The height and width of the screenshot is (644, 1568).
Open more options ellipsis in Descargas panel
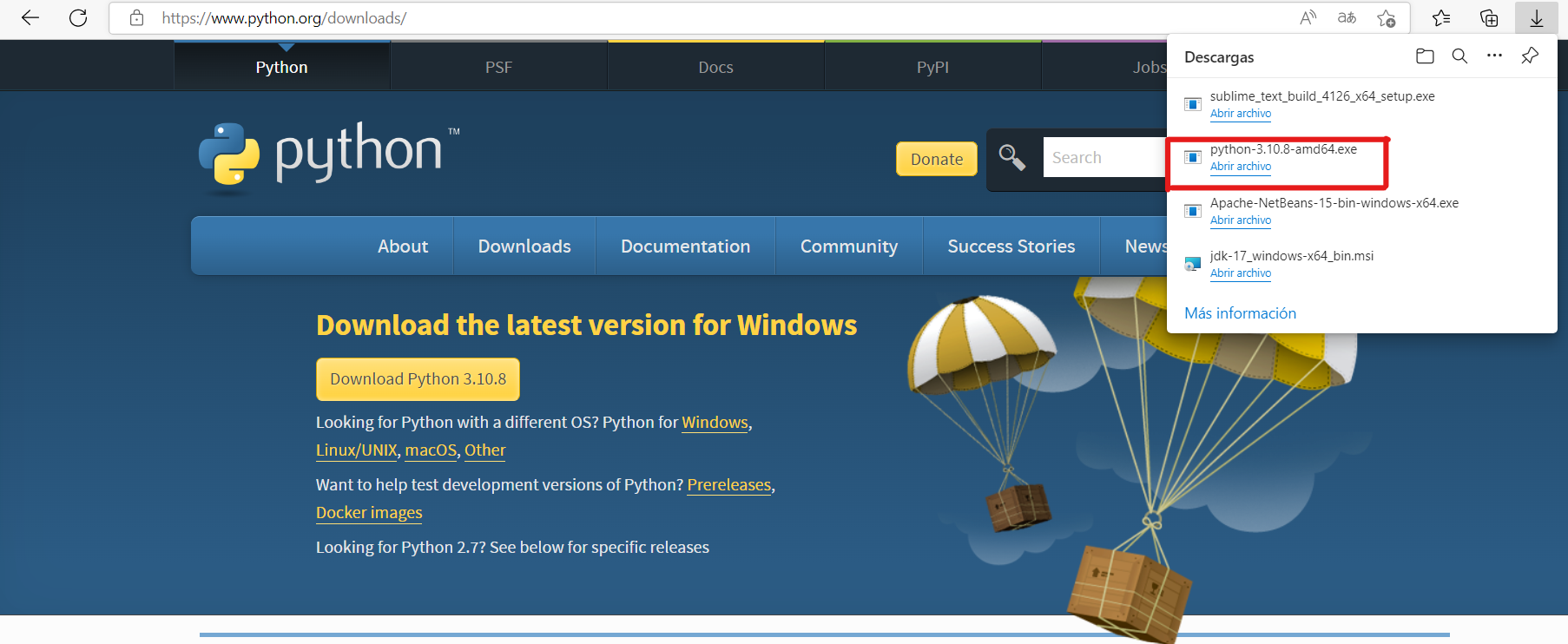(x=1494, y=56)
